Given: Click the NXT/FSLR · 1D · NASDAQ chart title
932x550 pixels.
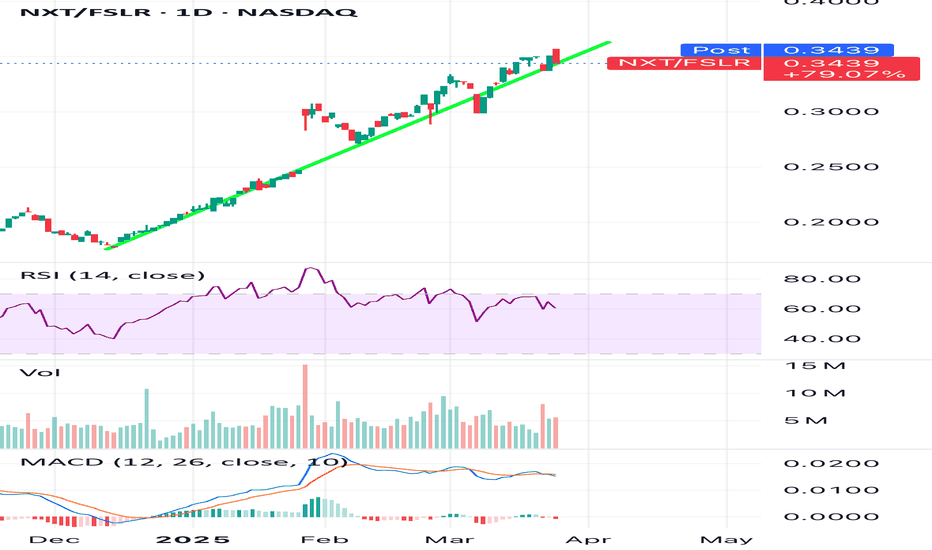Looking at the screenshot, I should coord(188,12).
